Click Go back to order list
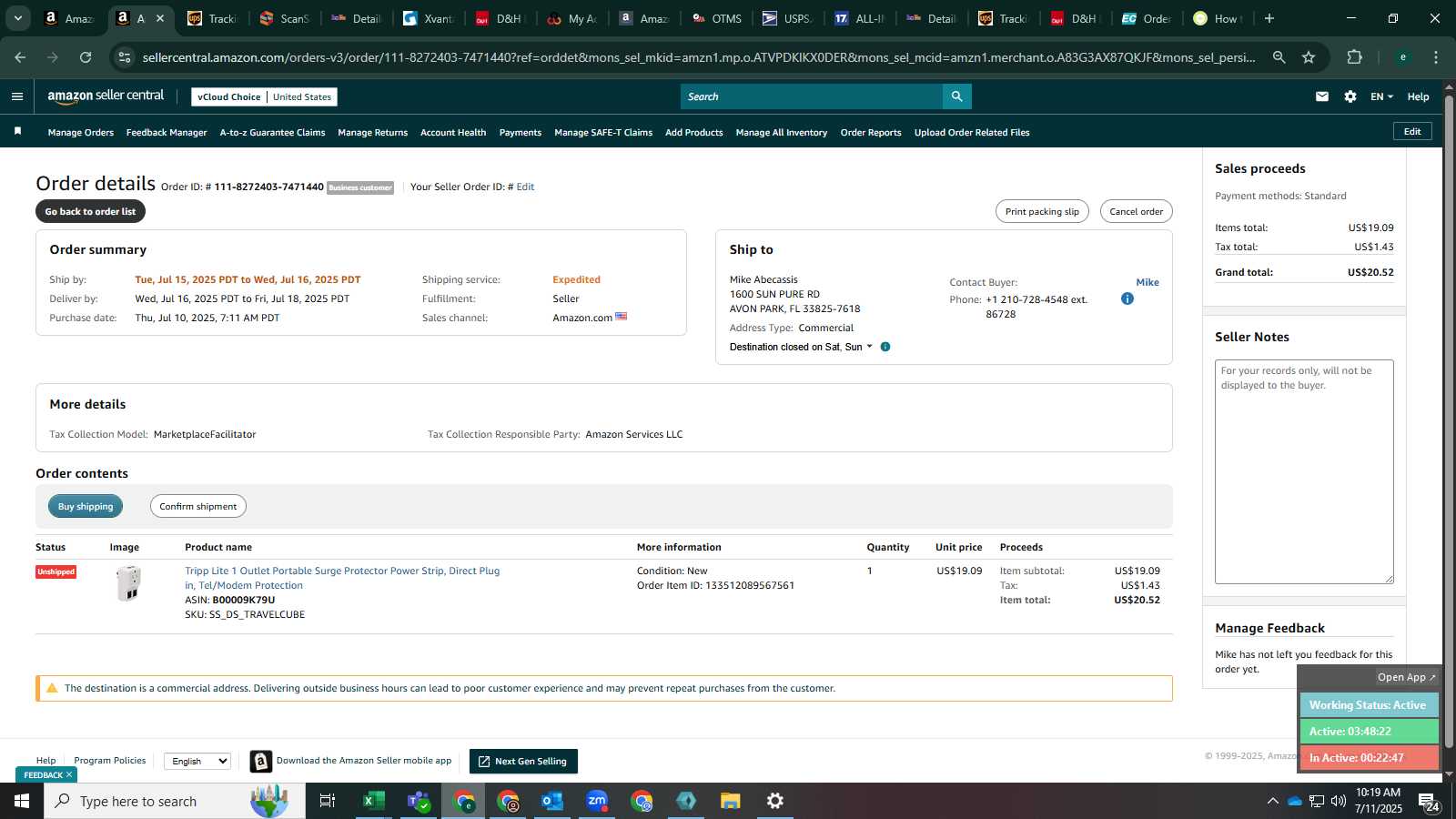Image resolution: width=1456 pixels, height=819 pixels. pyautogui.click(x=90, y=211)
